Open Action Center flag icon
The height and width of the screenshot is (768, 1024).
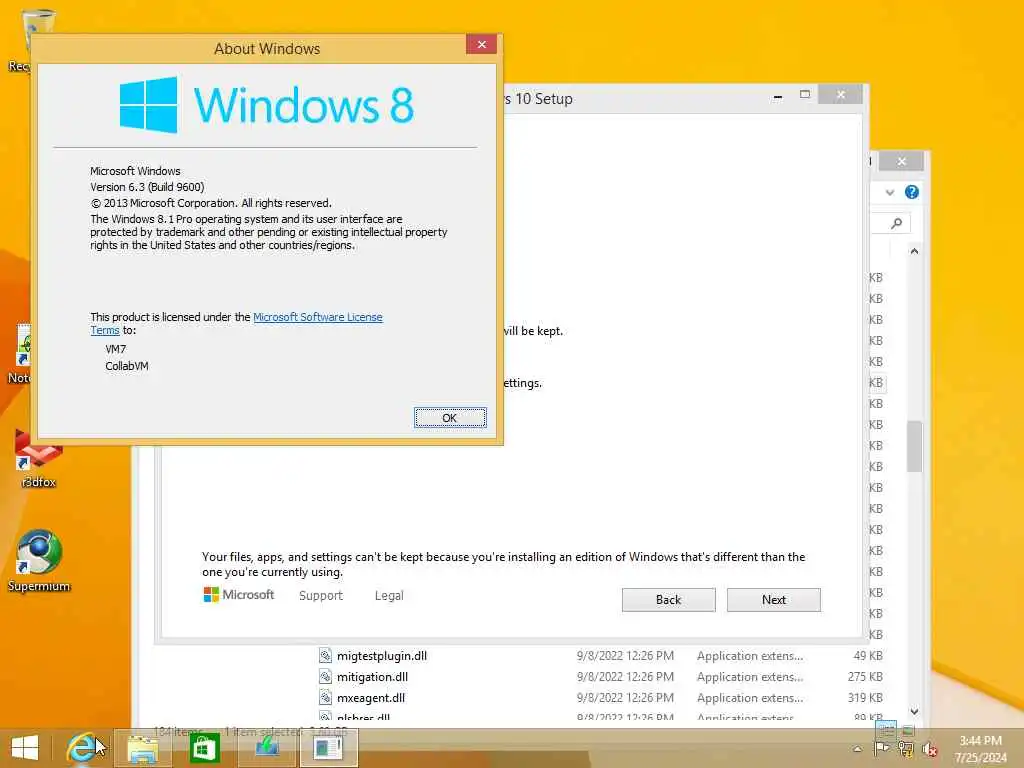[x=881, y=748]
